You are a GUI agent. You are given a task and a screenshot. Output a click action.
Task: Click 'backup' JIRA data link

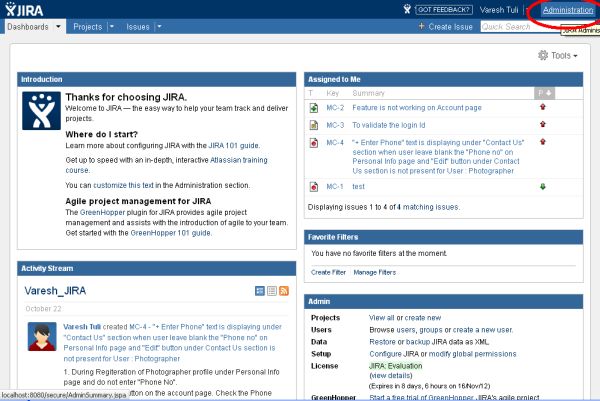coord(418,342)
